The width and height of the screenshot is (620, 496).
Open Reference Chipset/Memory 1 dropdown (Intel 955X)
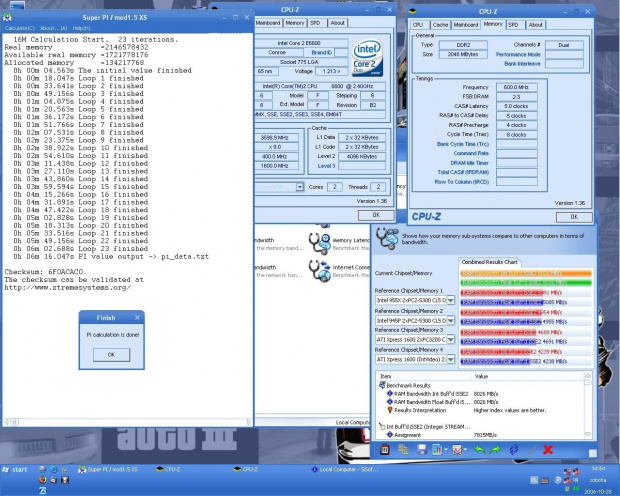point(450,300)
